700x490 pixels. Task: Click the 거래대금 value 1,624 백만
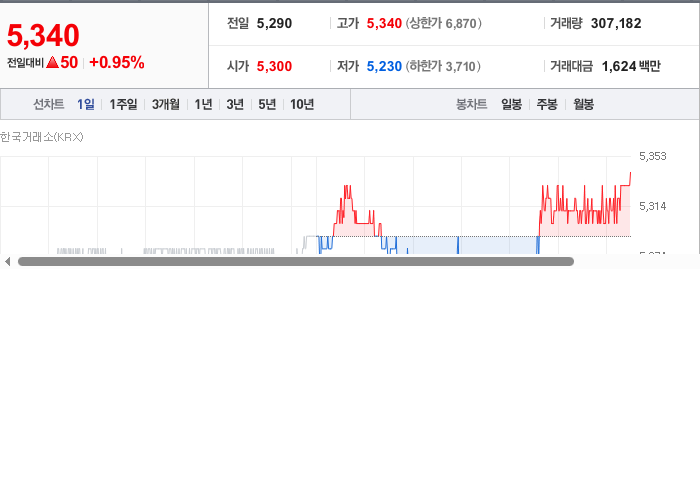631,66
